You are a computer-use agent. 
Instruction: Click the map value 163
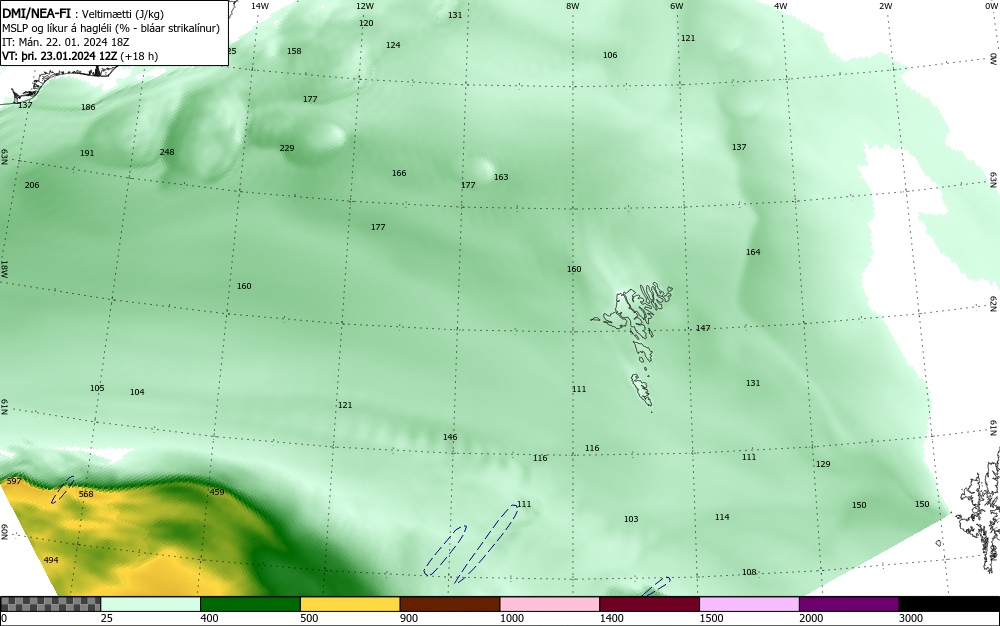pos(501,177)
